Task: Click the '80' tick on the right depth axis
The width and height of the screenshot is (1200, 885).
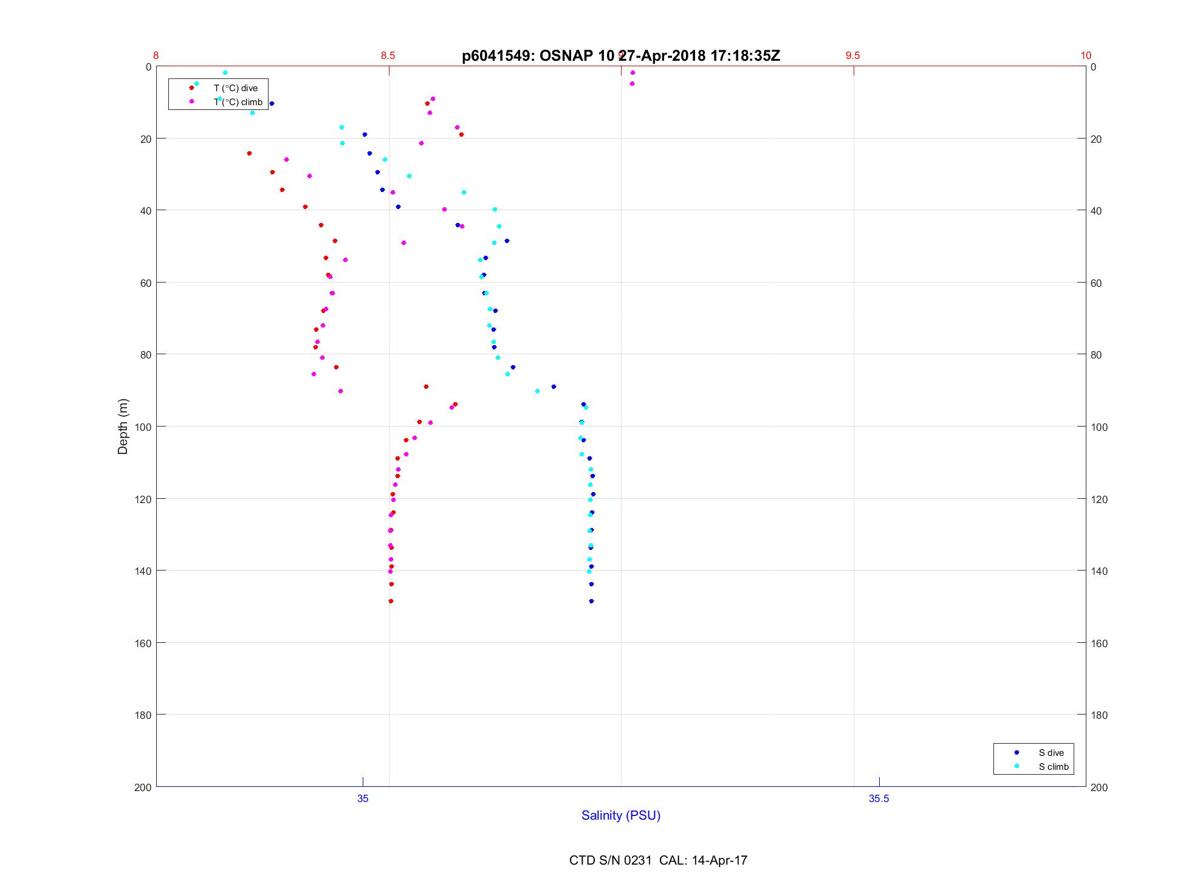Action: pos(1097,355)
